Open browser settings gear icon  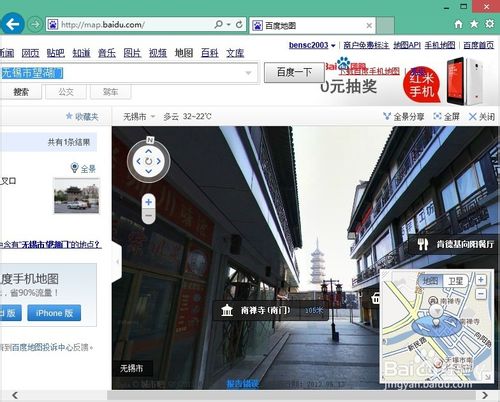tap(489, 24)
